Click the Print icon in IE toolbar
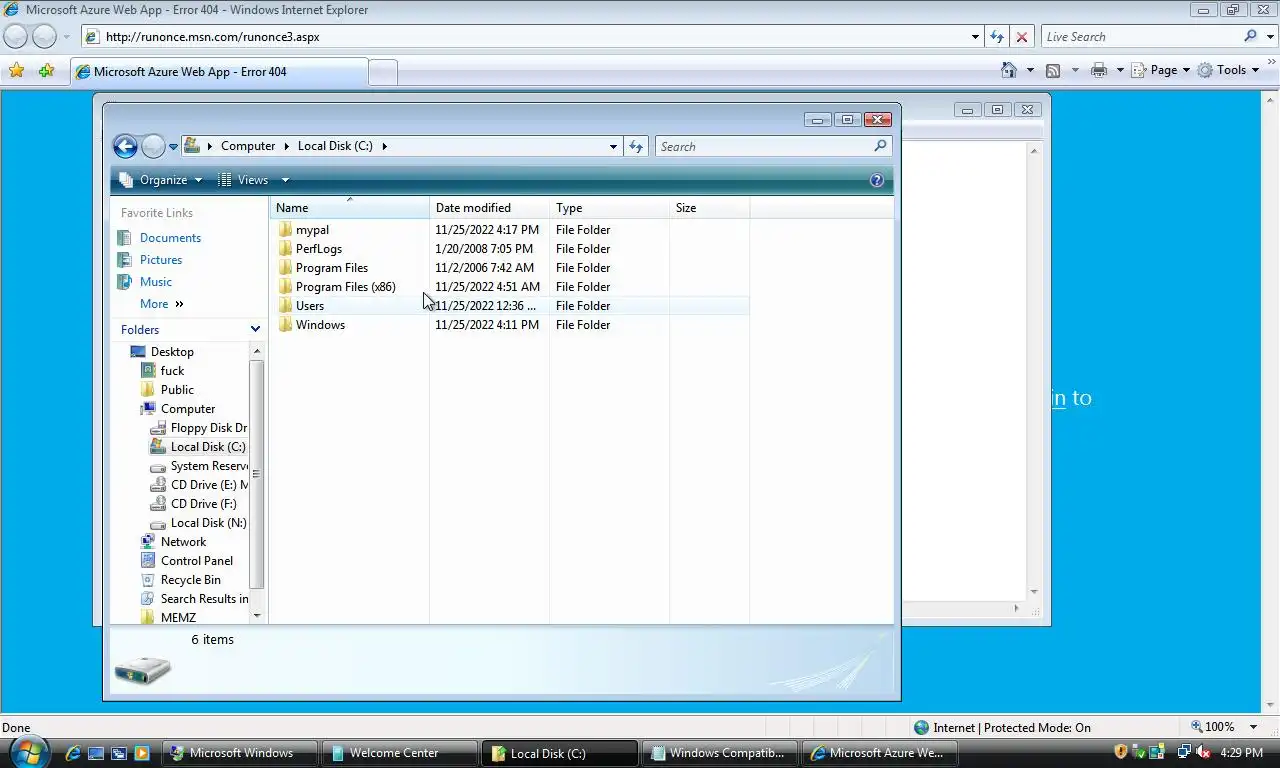The image size is (1280, 768). [1099, 70]
